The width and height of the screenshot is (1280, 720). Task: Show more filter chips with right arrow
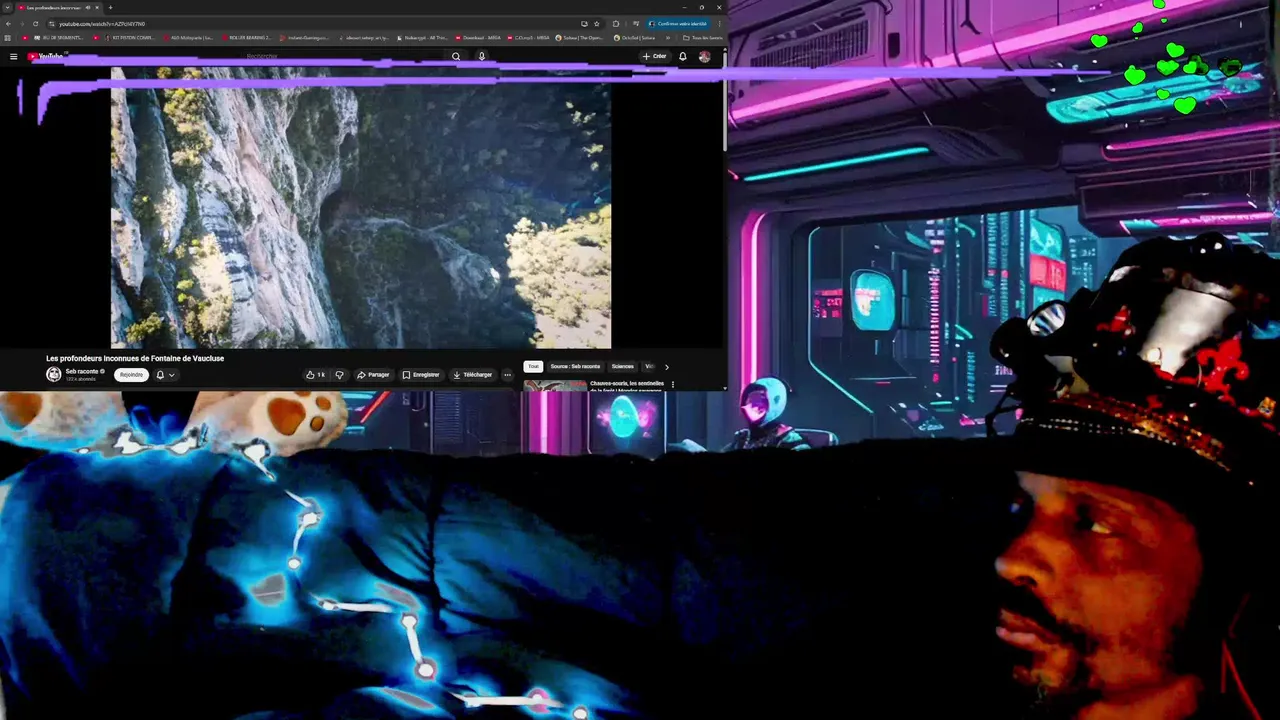(x=667, y=367)
